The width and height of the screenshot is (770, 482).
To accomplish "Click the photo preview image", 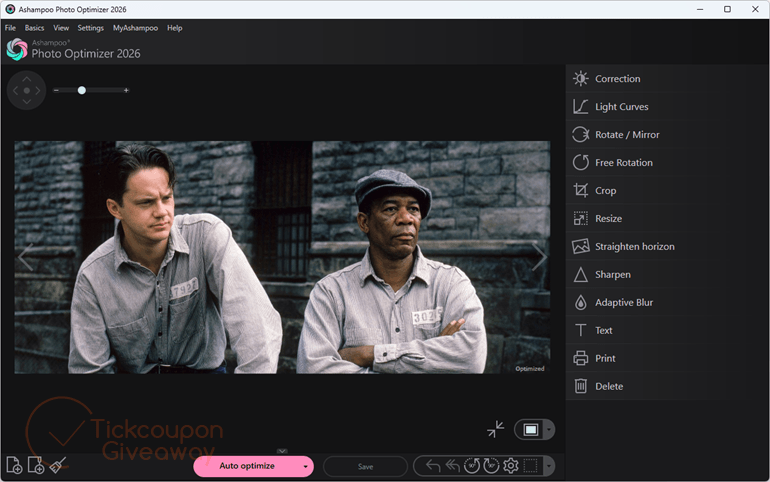I will tap(282, 257).
